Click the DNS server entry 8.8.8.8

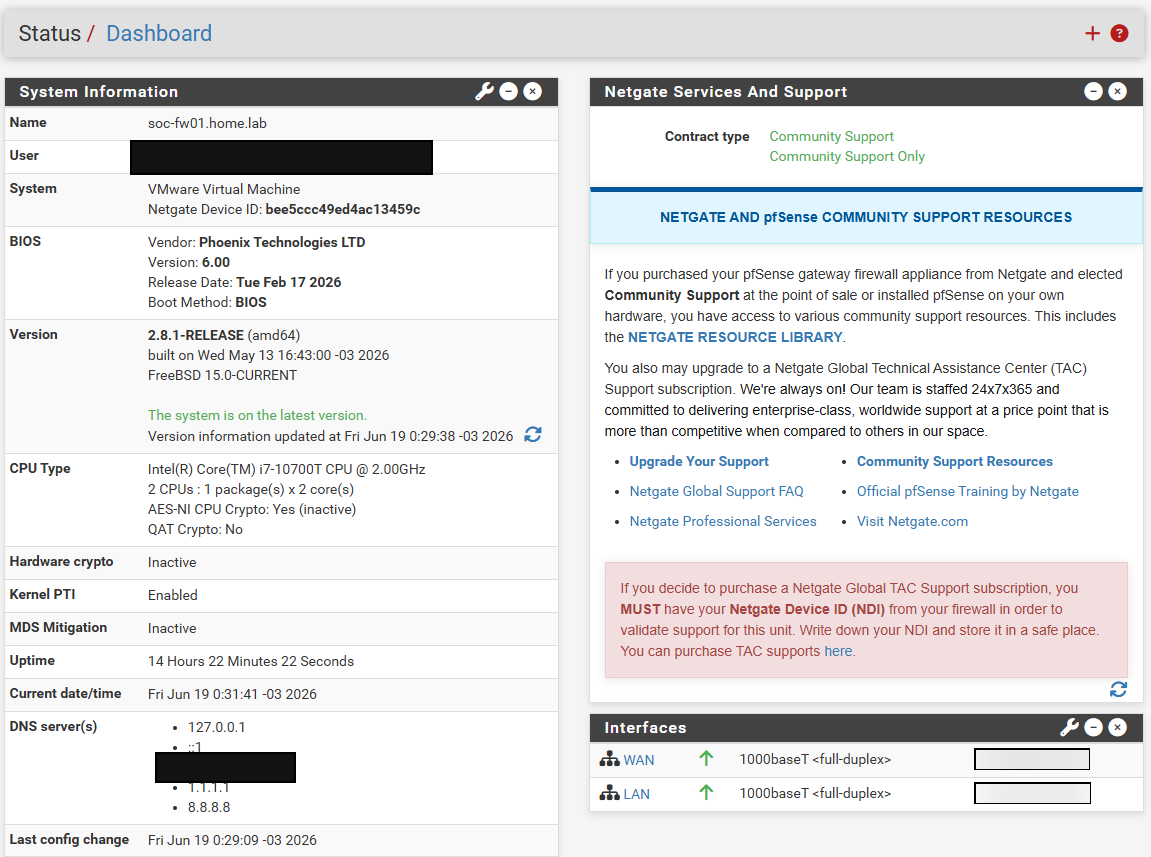click(209, 807)
